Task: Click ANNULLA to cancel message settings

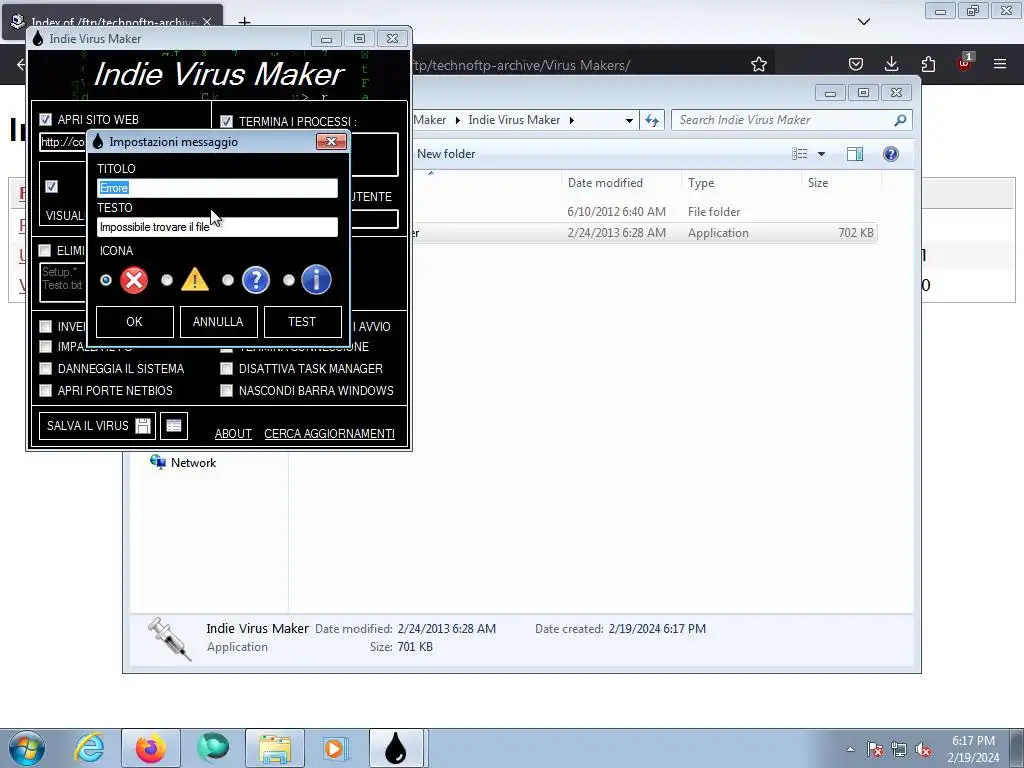Action: tap(218, 322)
